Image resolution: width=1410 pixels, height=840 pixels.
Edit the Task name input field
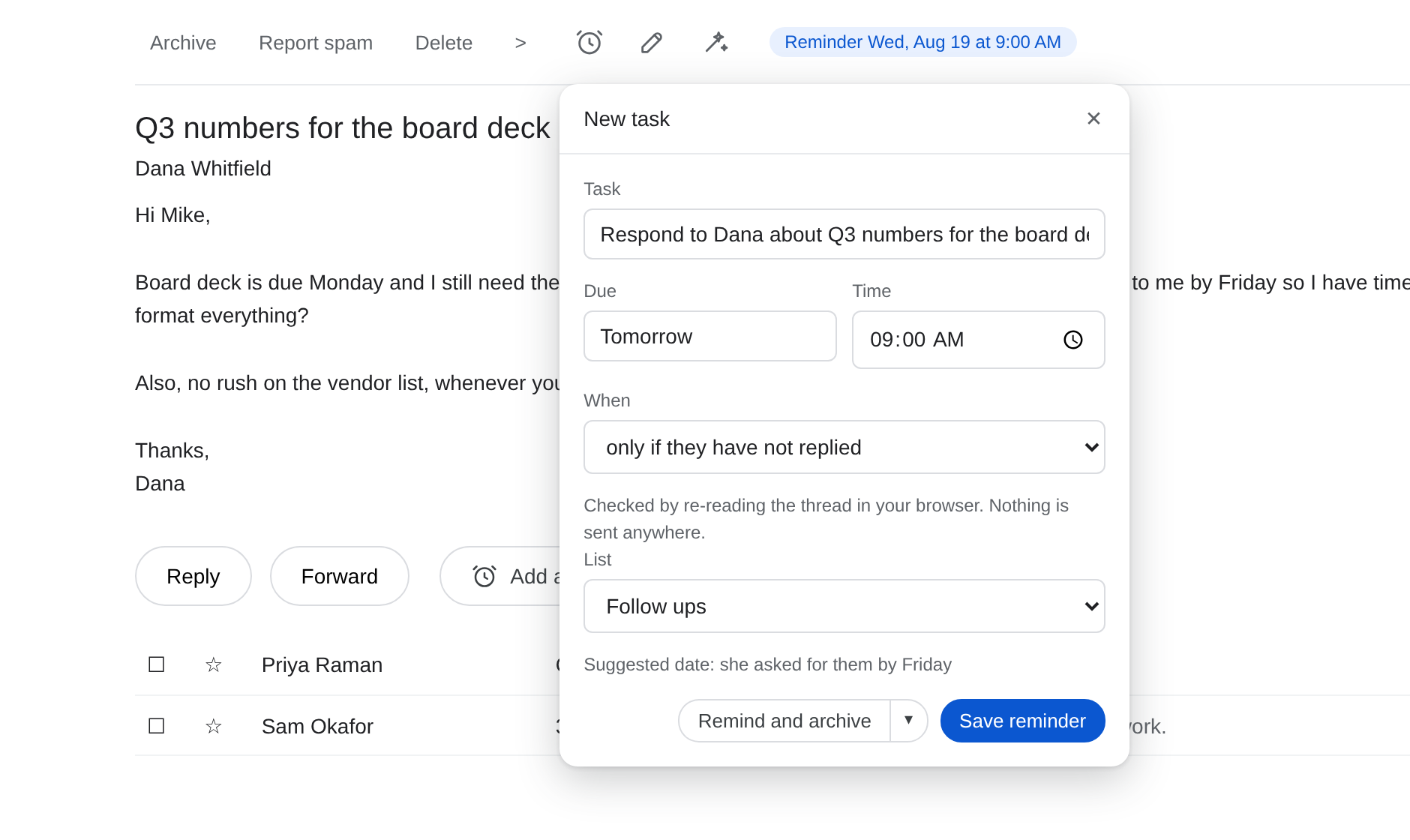(x=844, y=234)
